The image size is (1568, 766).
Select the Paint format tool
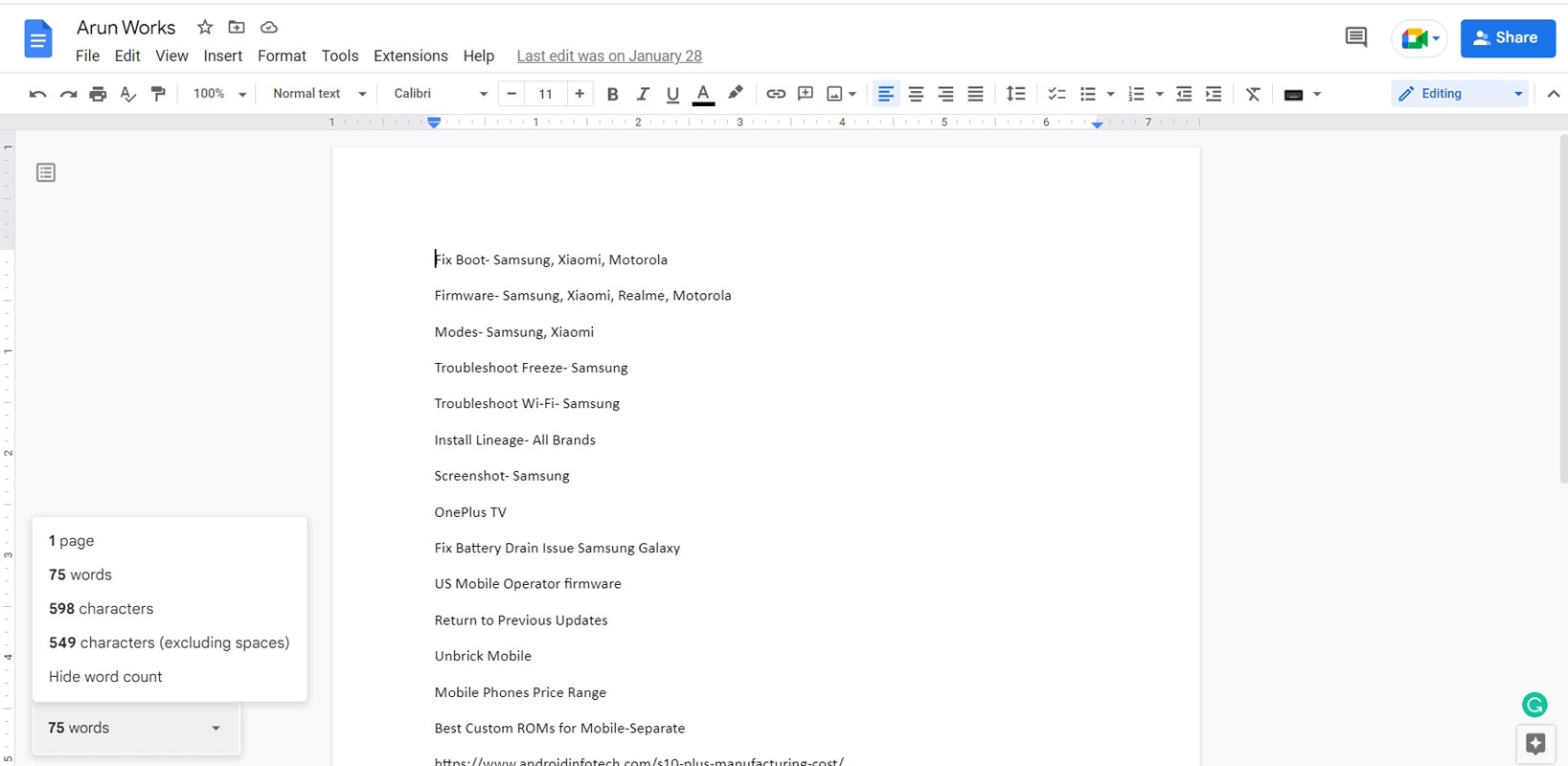tap(158, 94)
